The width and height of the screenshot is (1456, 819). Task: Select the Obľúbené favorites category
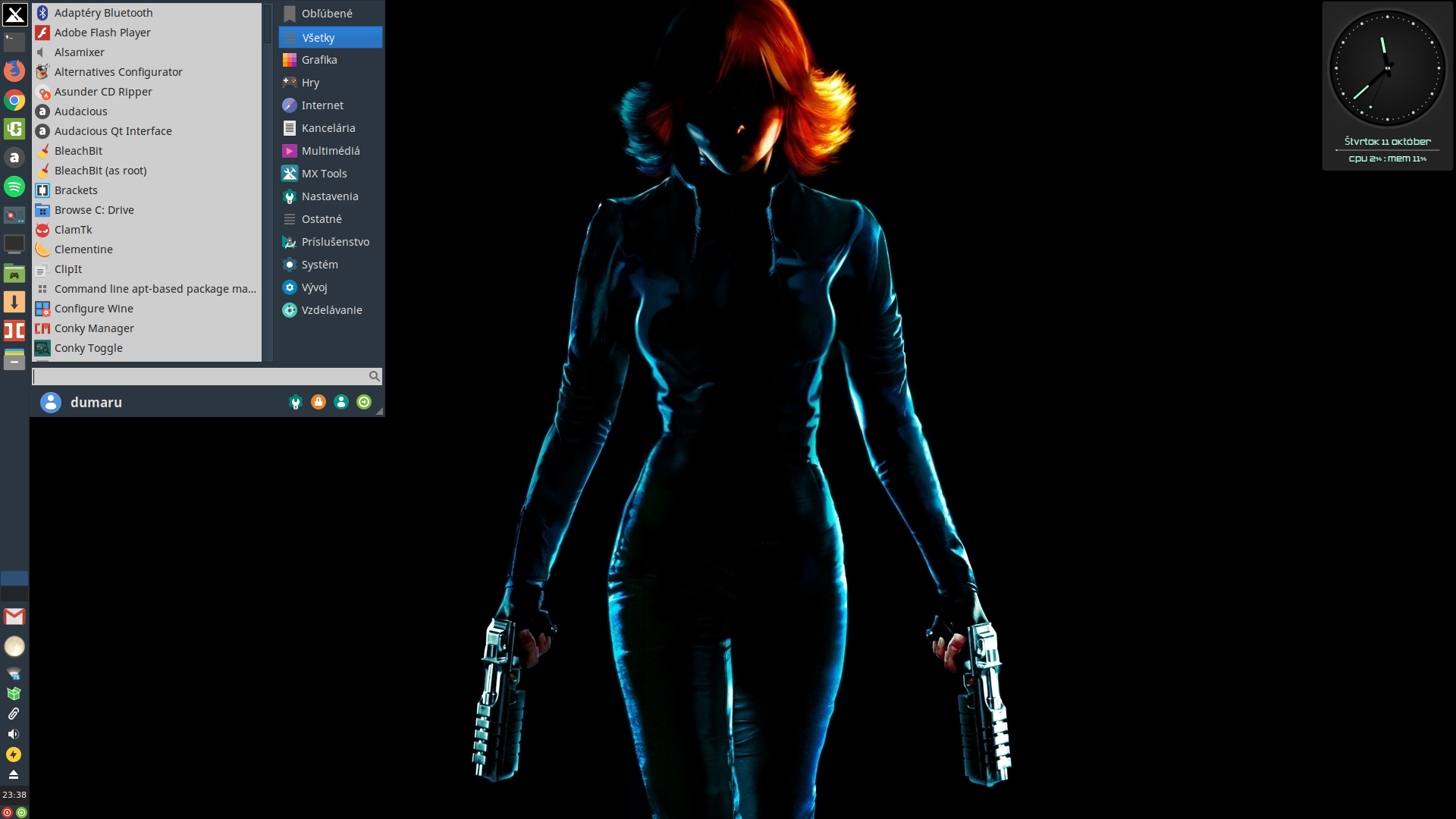(x=326, y=14)
